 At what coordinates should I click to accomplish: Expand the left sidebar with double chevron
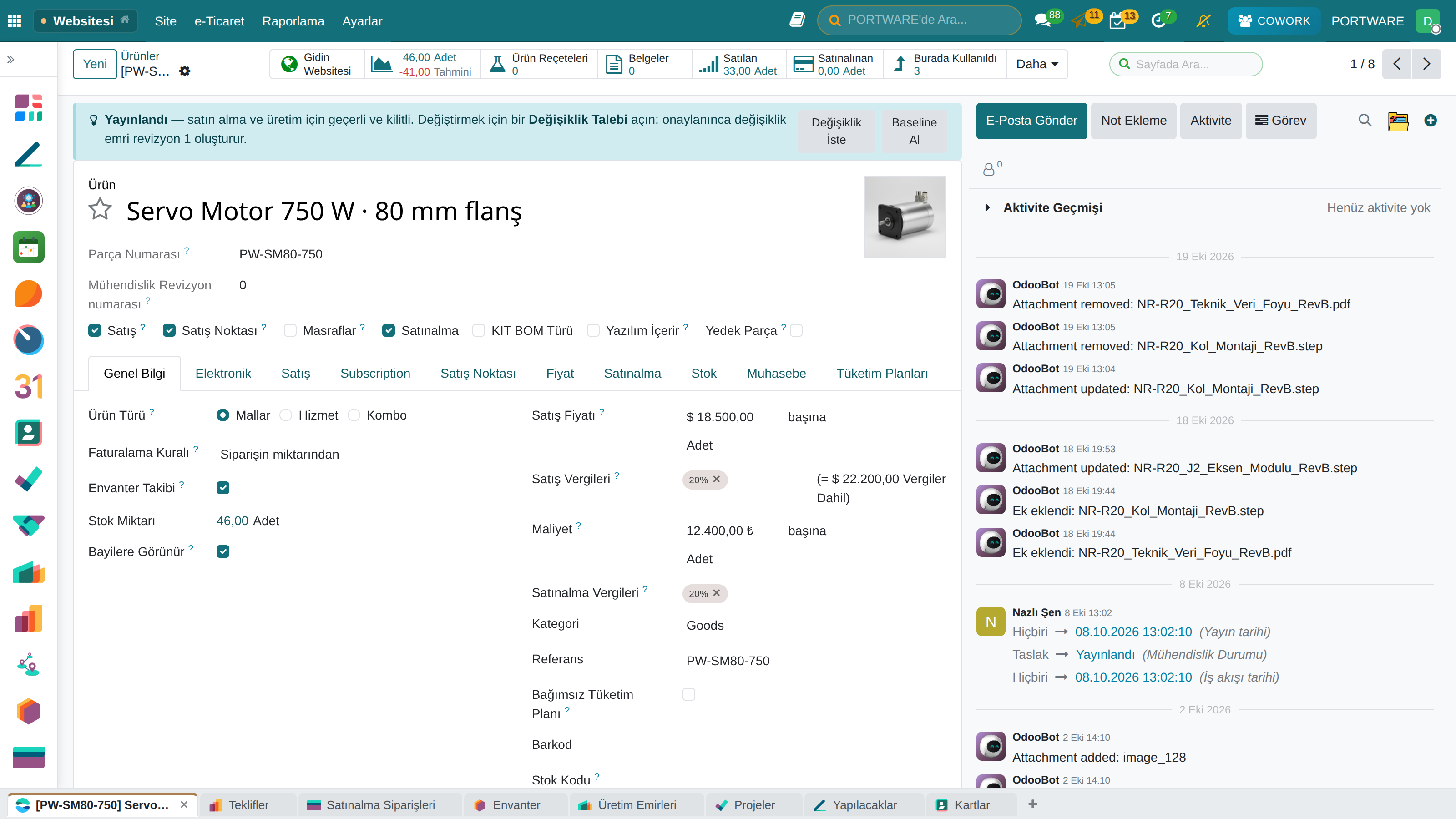(x=11, y=59)
